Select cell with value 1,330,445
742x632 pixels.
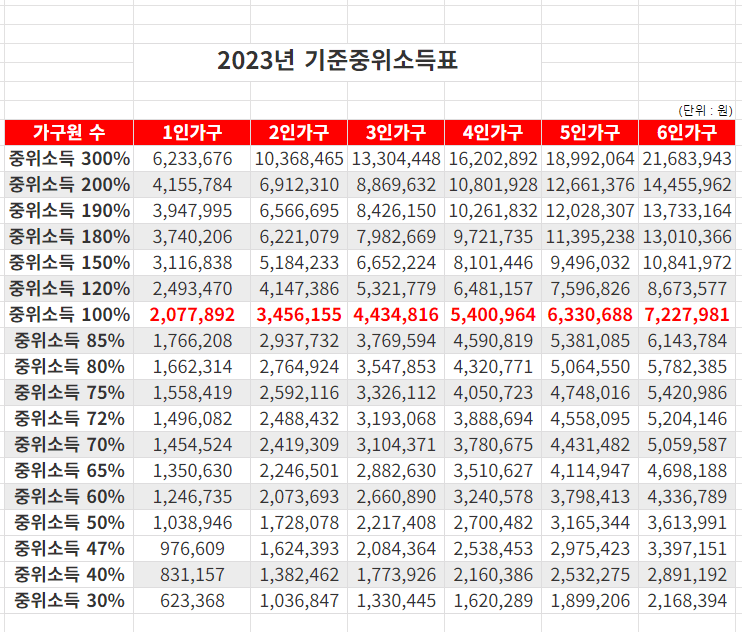click(x=396, y=601)
